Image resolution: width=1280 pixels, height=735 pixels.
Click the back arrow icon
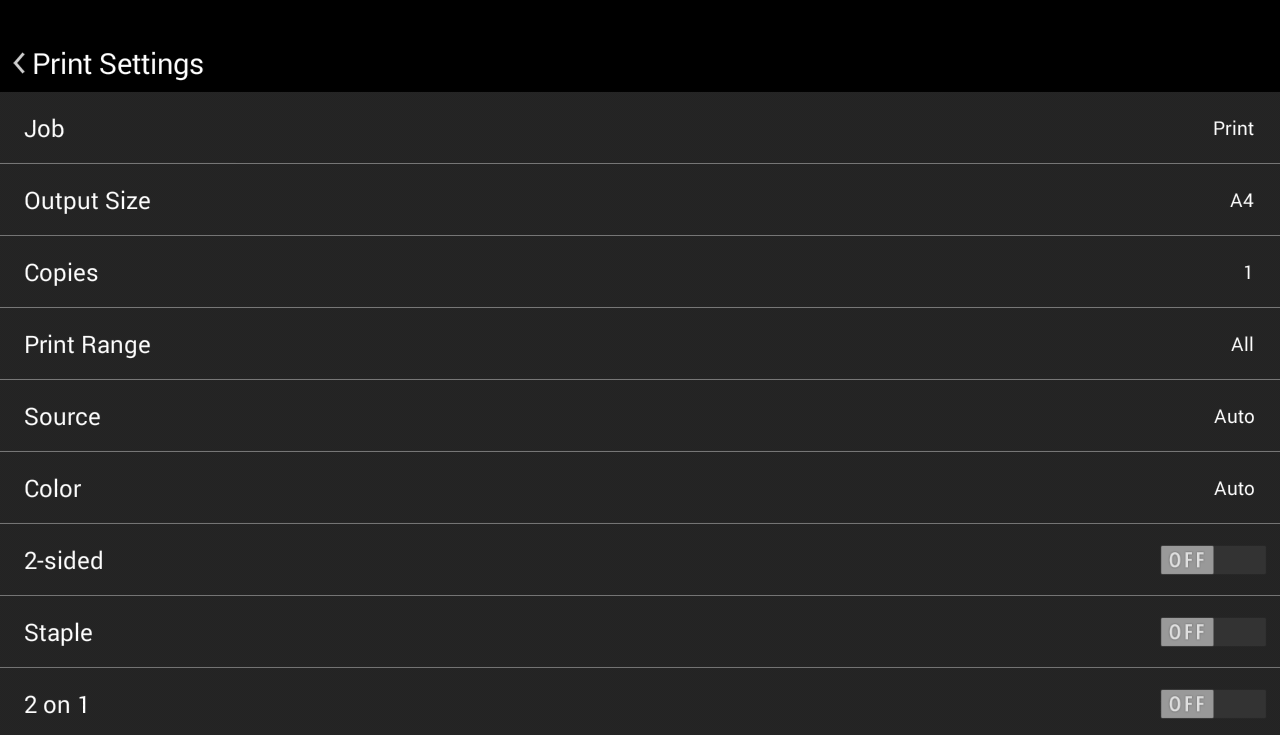tap(19, 64)
